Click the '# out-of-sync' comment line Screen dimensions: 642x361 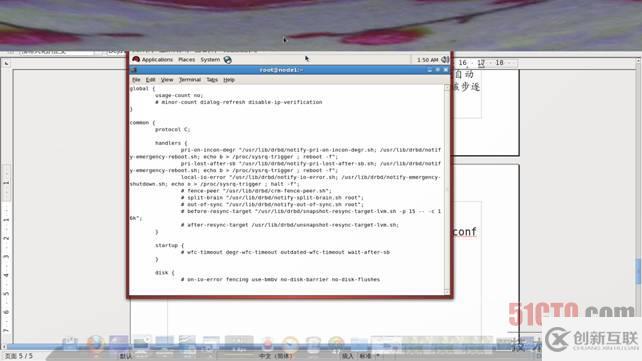pyautogui.click(x=272, y=204)
